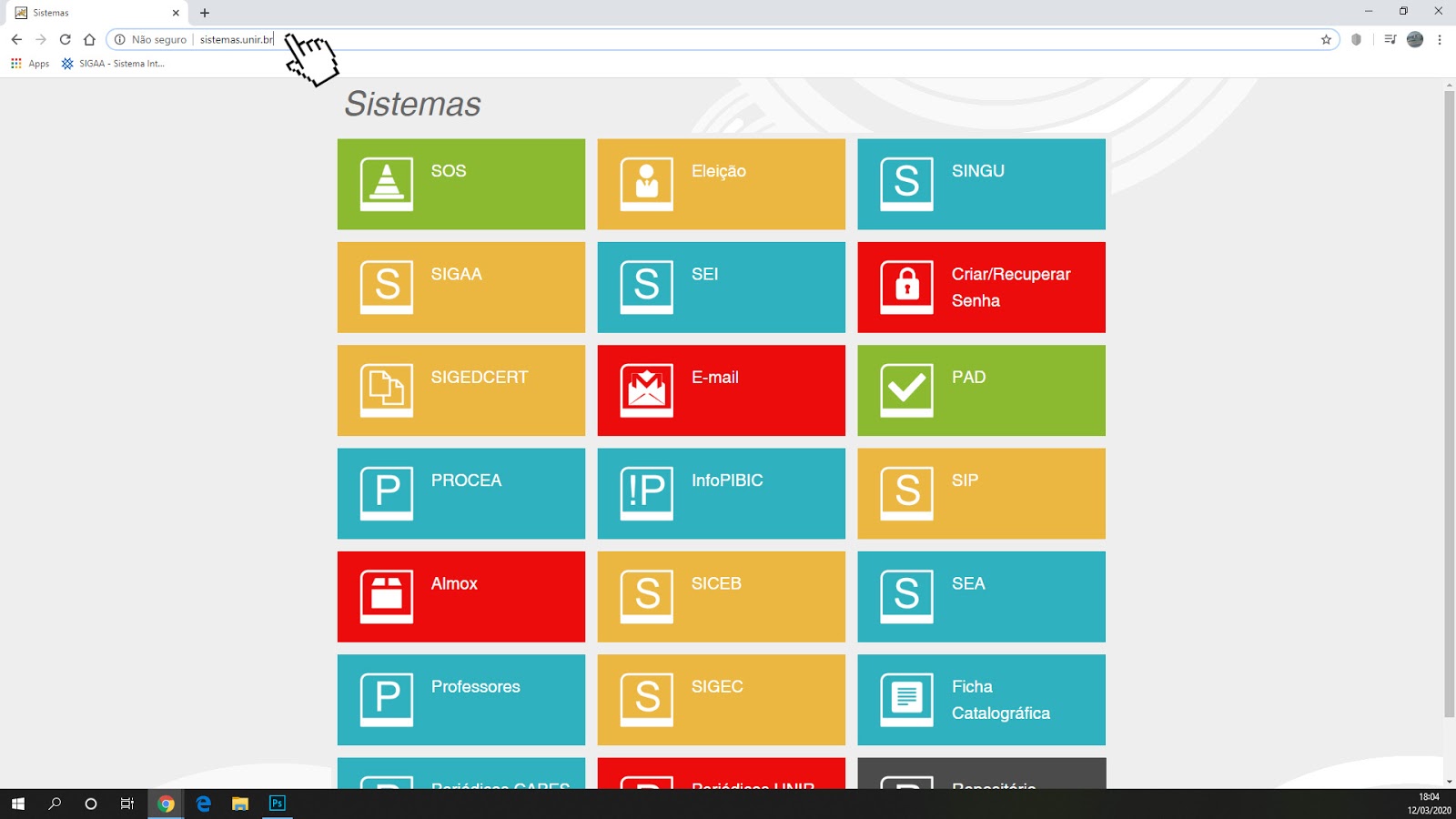Open the Windows Start menu
The width and height of the screenshot is (1456, 819).
pos(18,804)
